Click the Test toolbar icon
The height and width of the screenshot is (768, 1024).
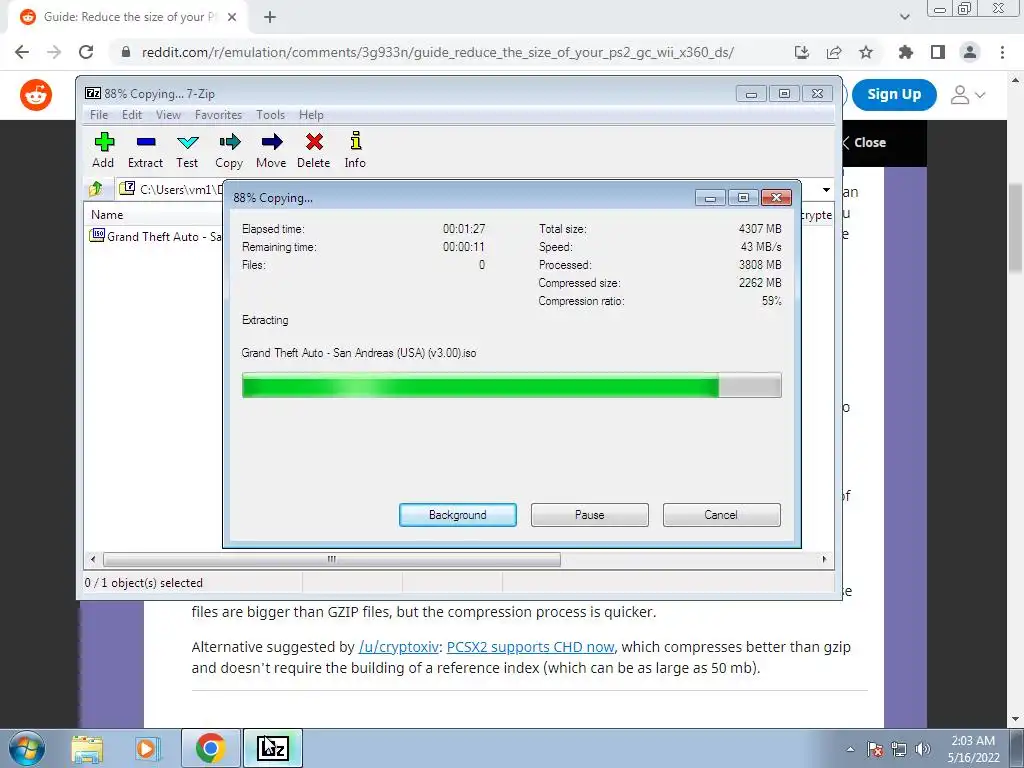187,150
